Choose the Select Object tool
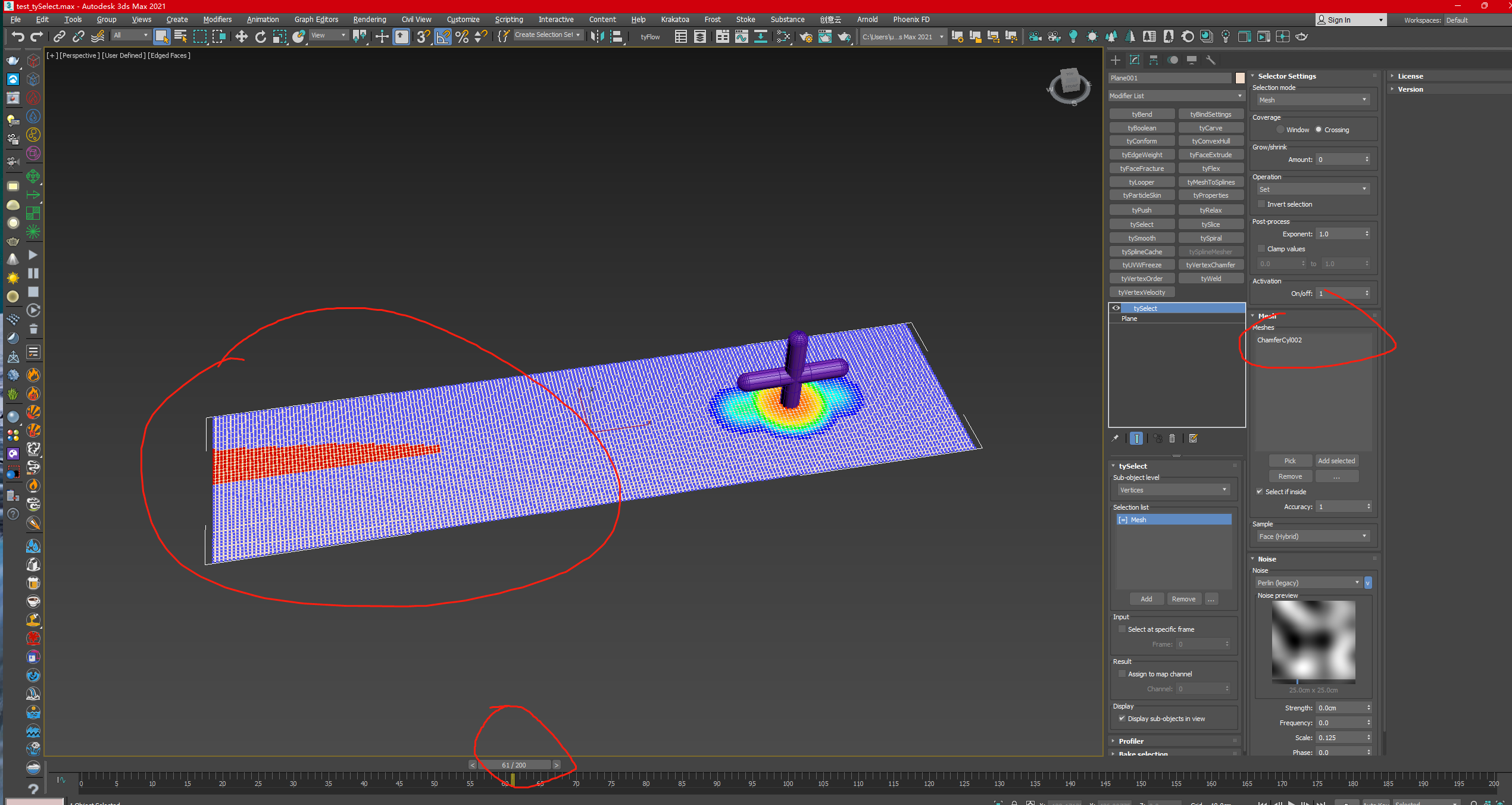The width and height of the screenshot is (1512, 805). pyautogui.click(x=161, y=37)
